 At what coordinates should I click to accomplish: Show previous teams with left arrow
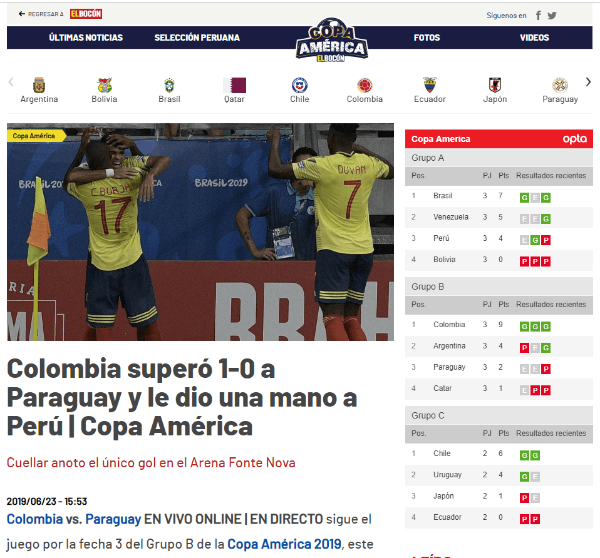11,82
